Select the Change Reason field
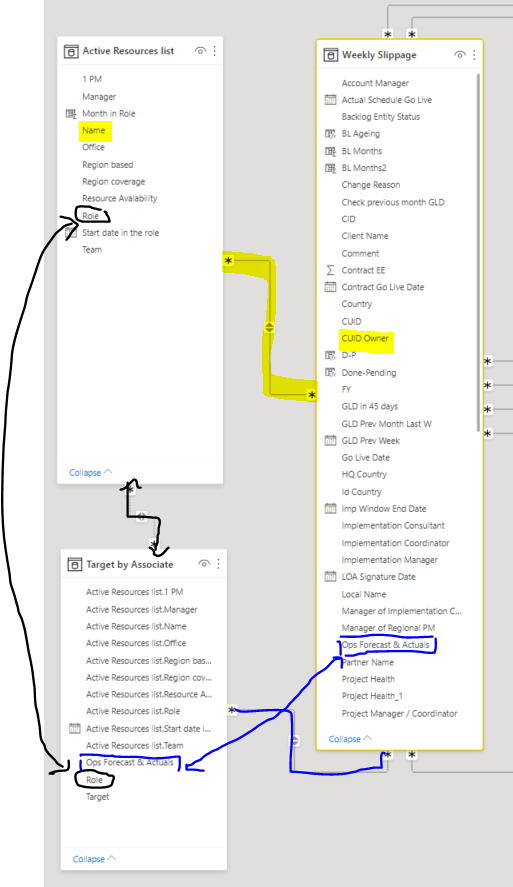Image resolution: width=513 pixels, height=887 pixels. click(x=370, y=185)
